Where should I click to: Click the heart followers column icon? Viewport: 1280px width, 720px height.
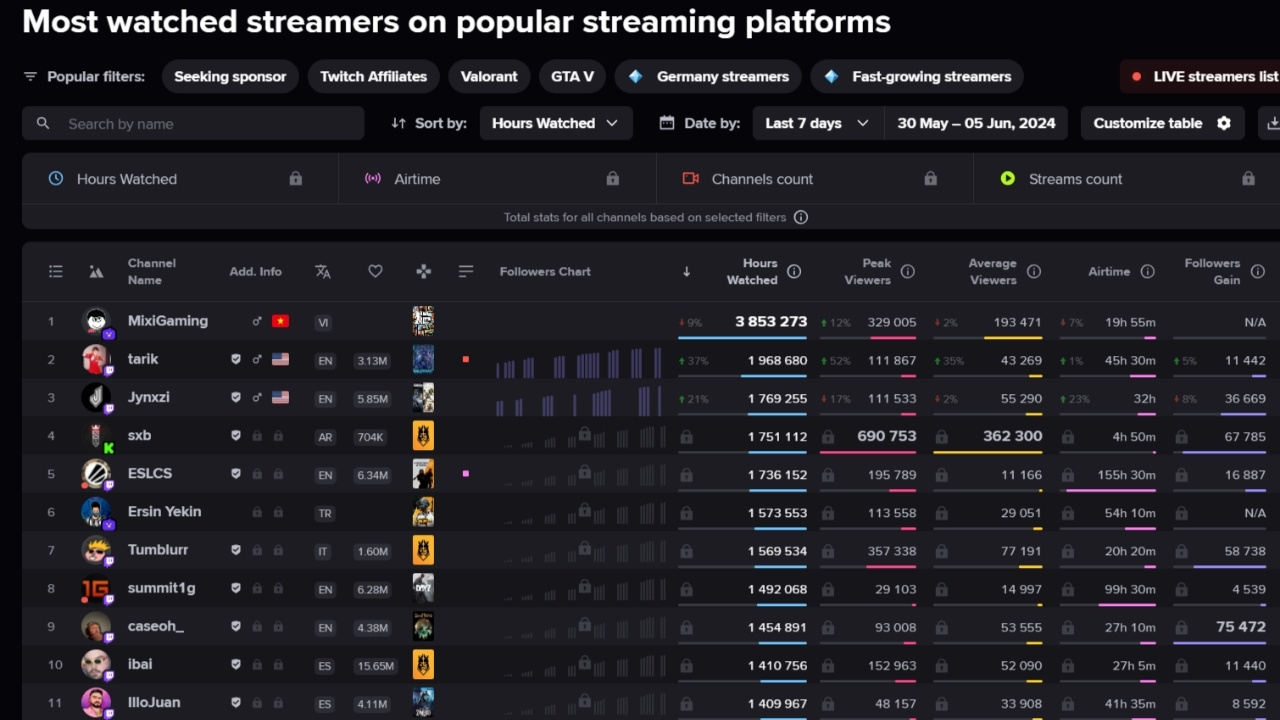[x=375, y=271]
